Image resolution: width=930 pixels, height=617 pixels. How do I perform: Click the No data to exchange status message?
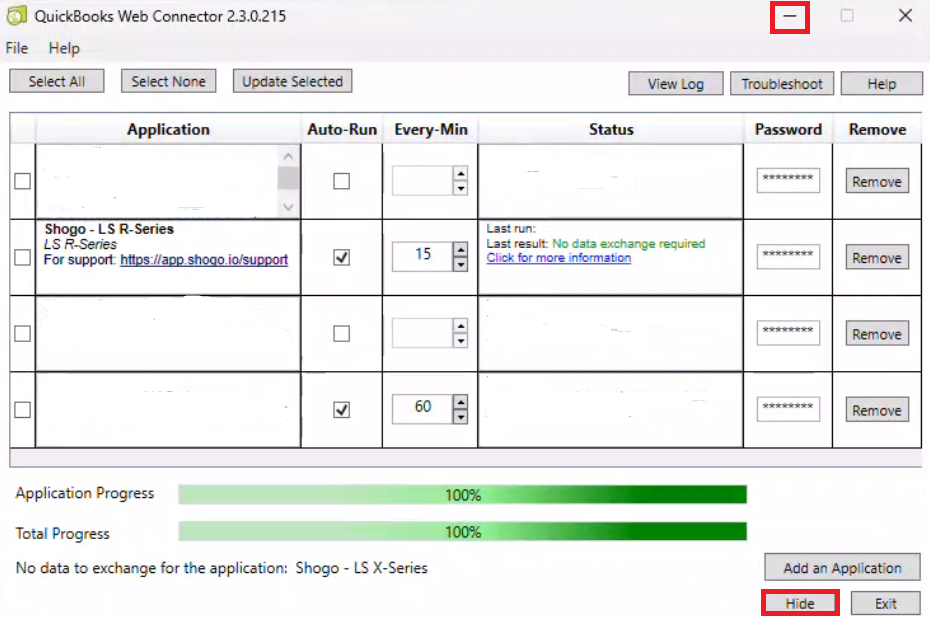pos(221,568)
